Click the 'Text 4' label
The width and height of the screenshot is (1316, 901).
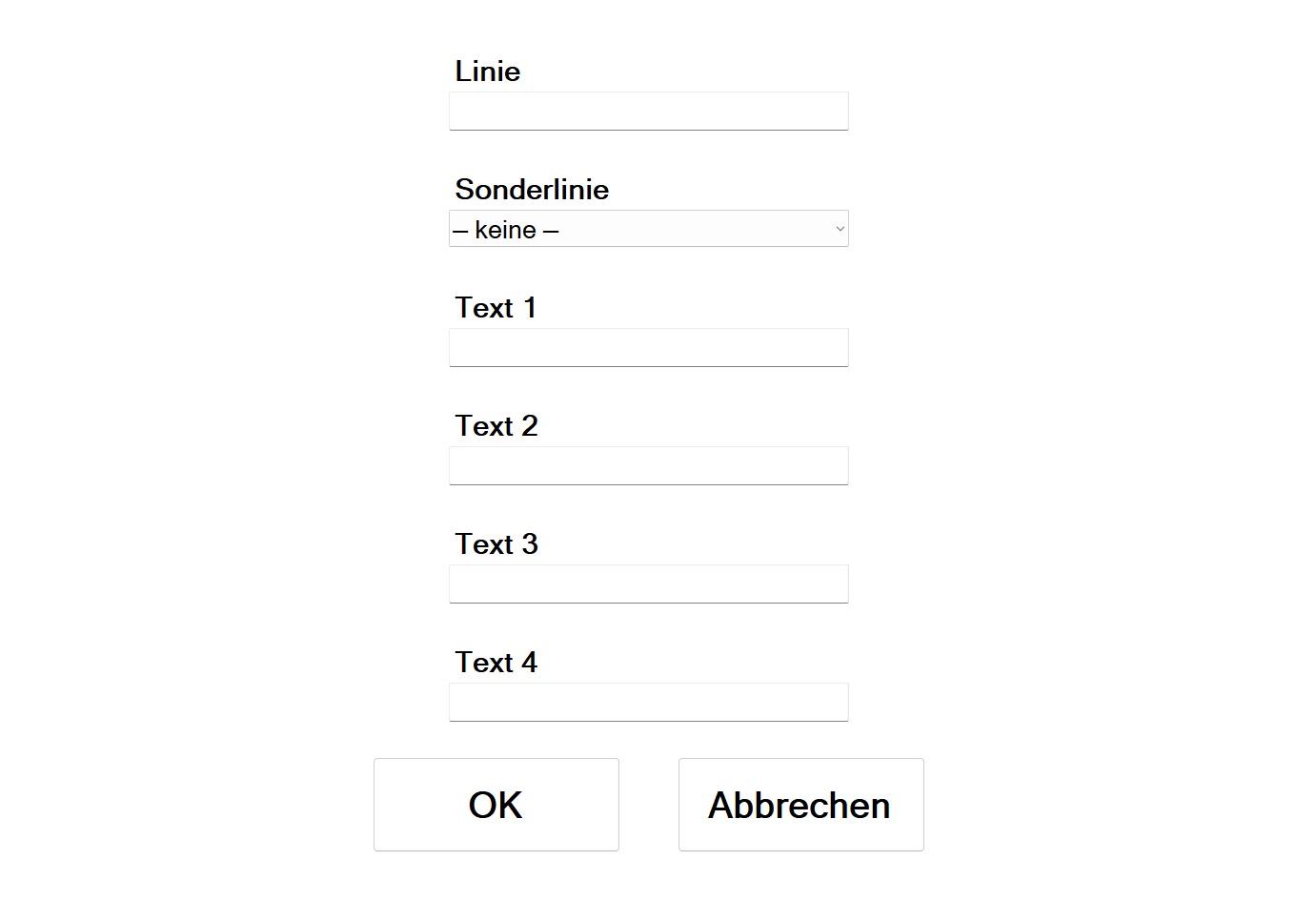496,663
